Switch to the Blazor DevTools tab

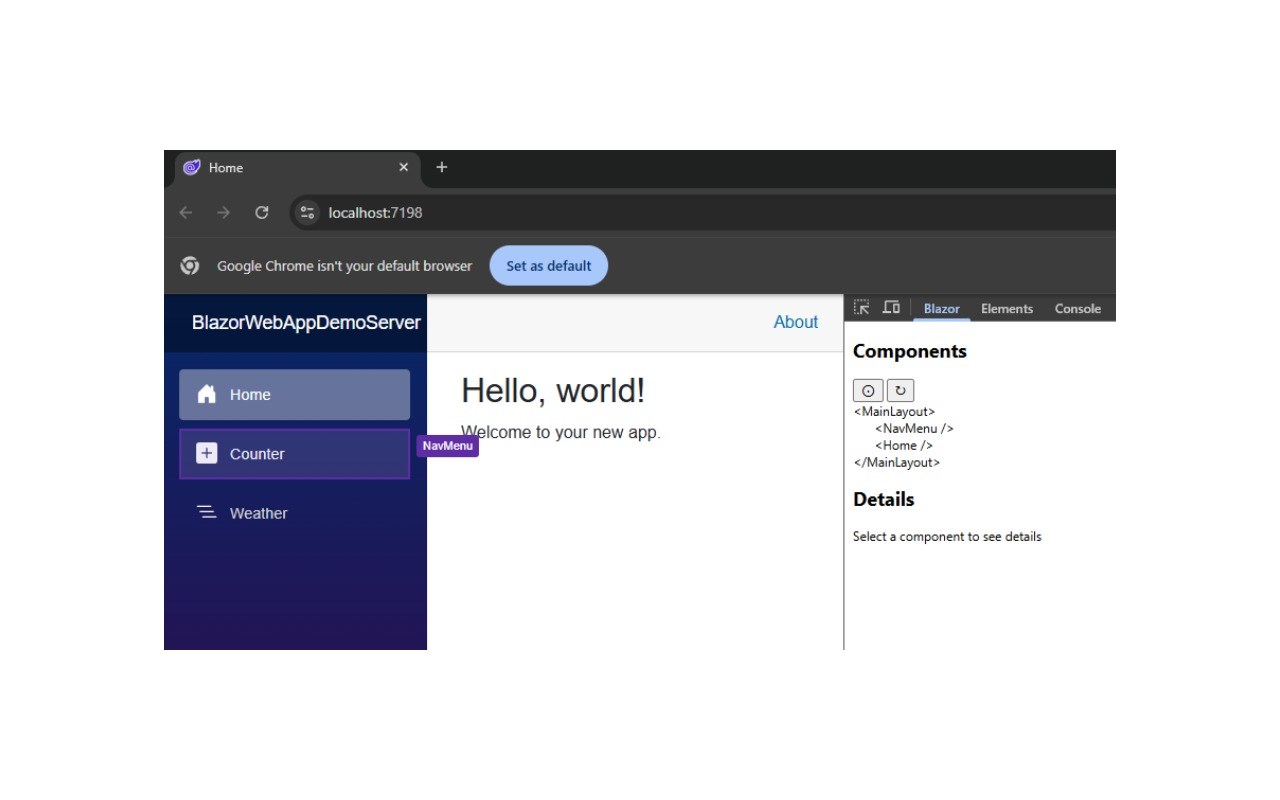click(x=942, y=309)
